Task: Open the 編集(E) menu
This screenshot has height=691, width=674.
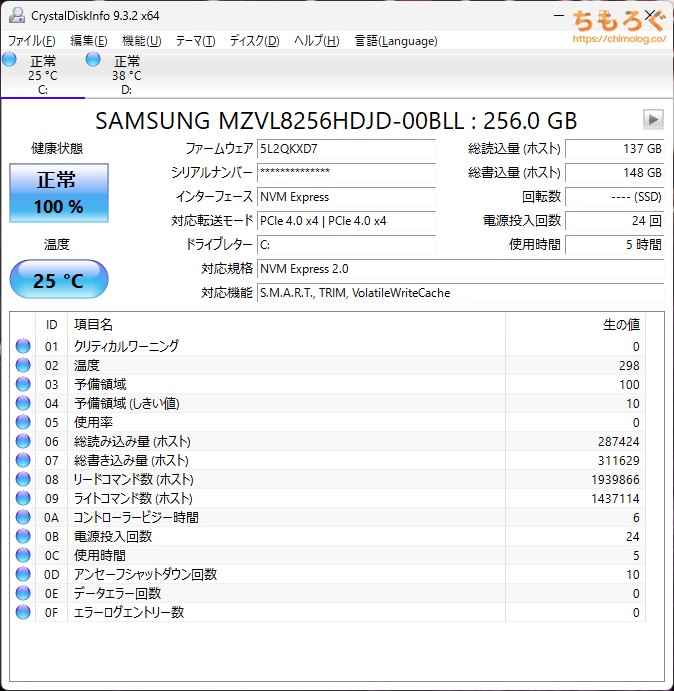Action: coord(89,41)
